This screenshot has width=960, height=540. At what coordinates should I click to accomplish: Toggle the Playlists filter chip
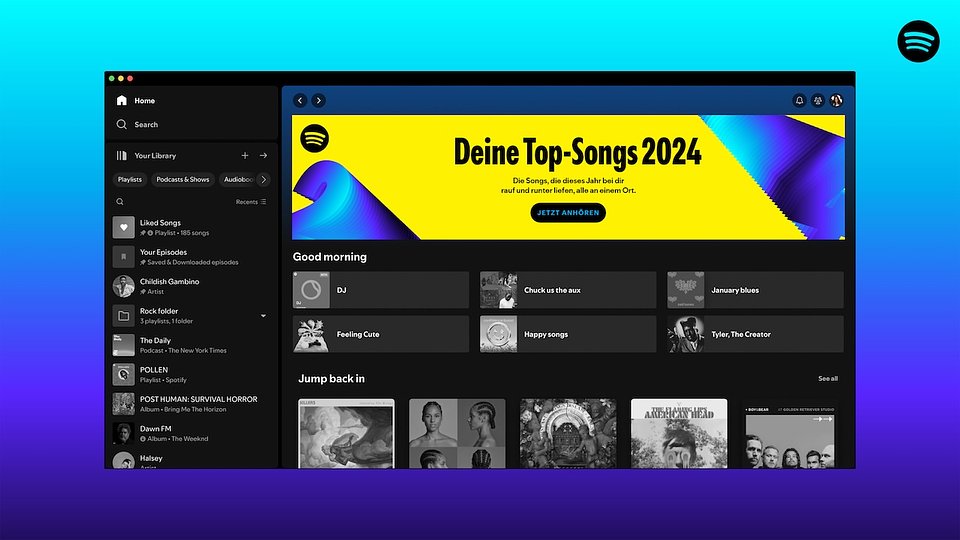coord(130,180)
